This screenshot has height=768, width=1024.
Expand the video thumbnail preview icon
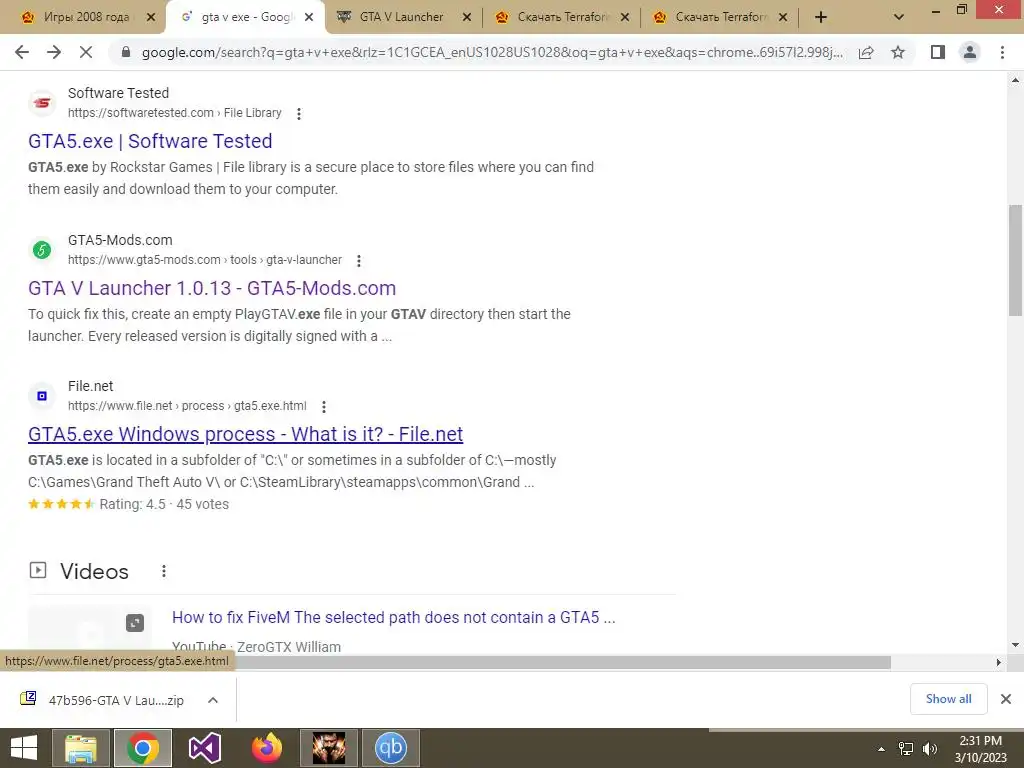[x=135, y=623]
